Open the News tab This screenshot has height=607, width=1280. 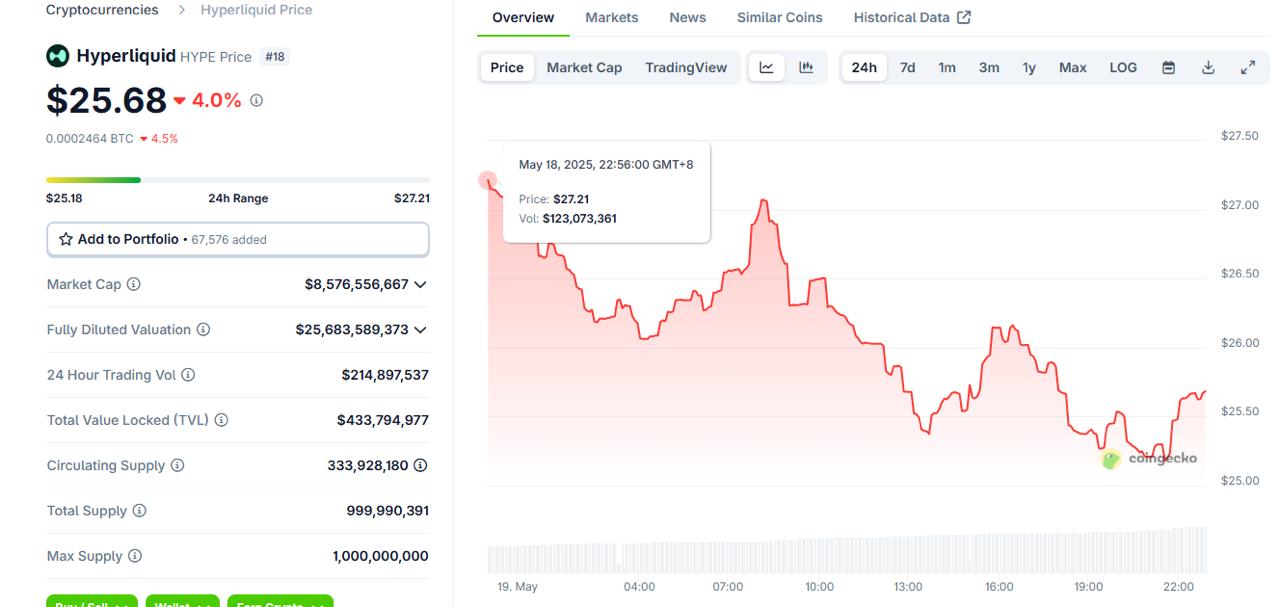688,17
